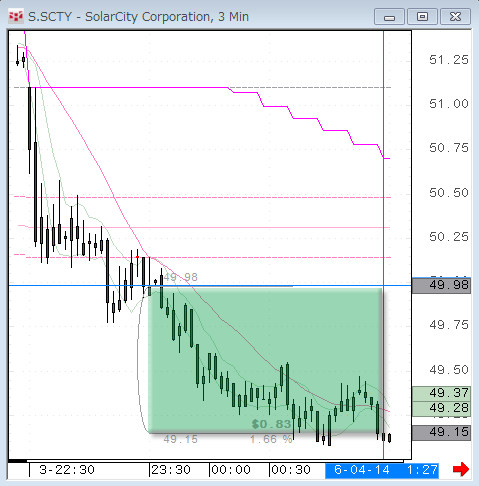
Task: Click the 49.98 entry label on chart
Action: [180, 277]
